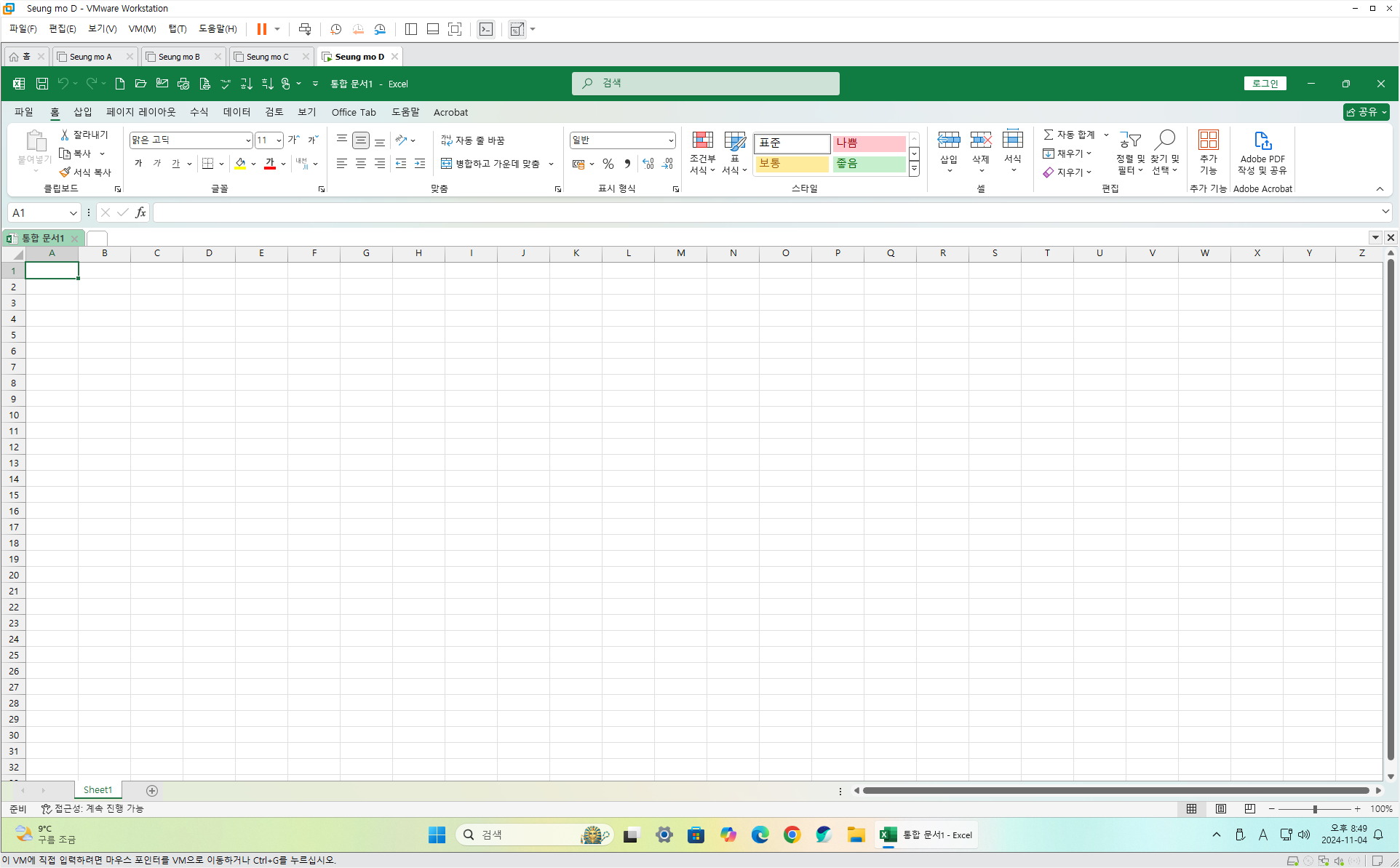Click the Conditional Formatting icon
The image size is (1400, 868).
[702, 140]
